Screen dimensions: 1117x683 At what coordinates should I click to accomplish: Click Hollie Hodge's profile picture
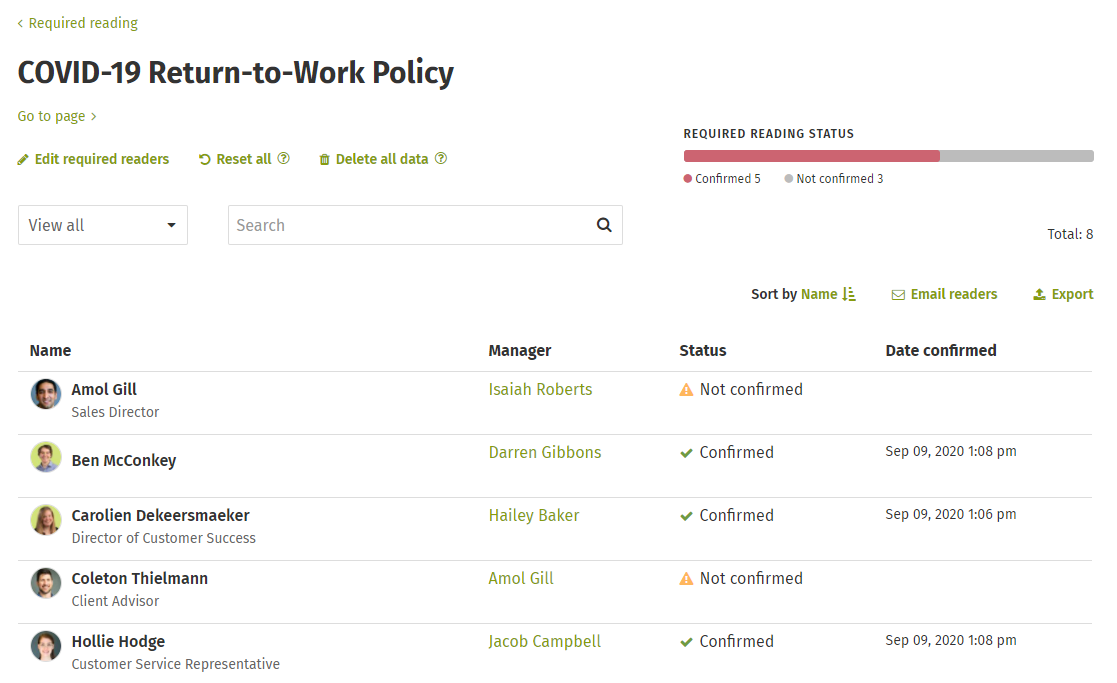coord(46,646)
